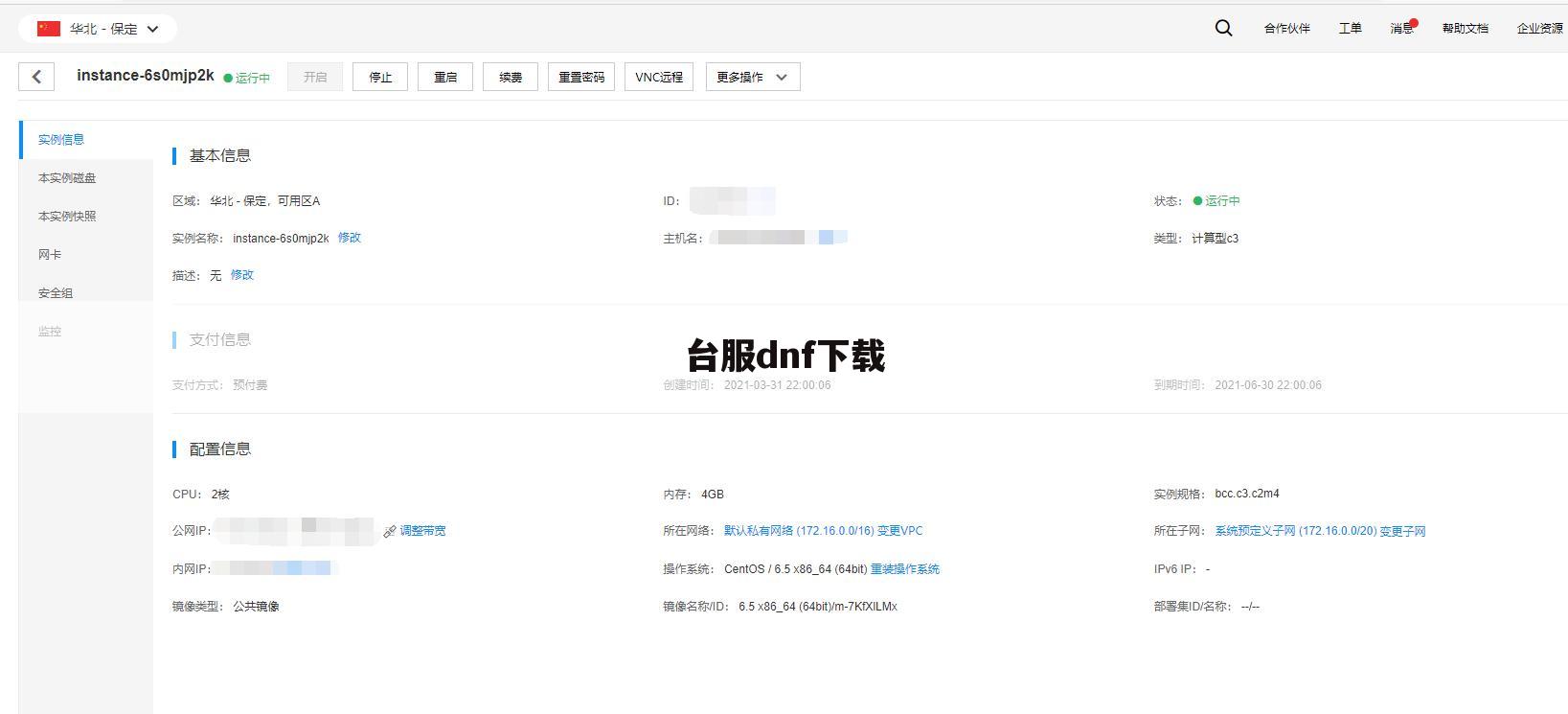The image size is (1568, 714).
Task: Click the 实例规格 value bcc.c3.c2m4
Action: coord(1247,495)
